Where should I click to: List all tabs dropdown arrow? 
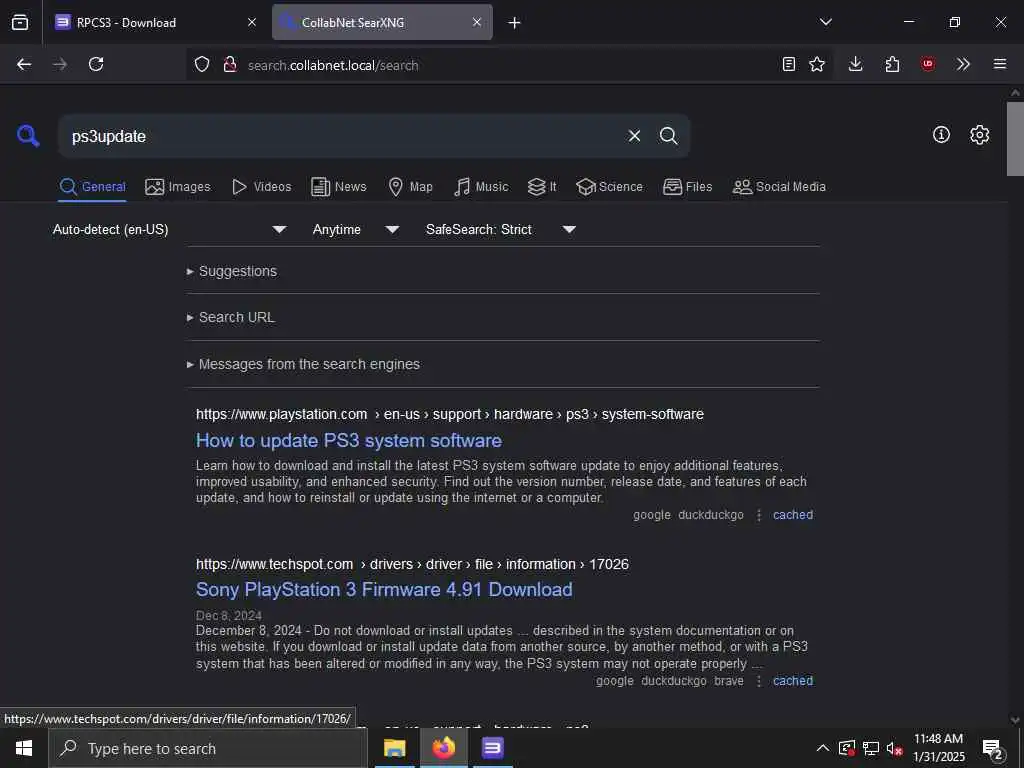tap(825, 22)
